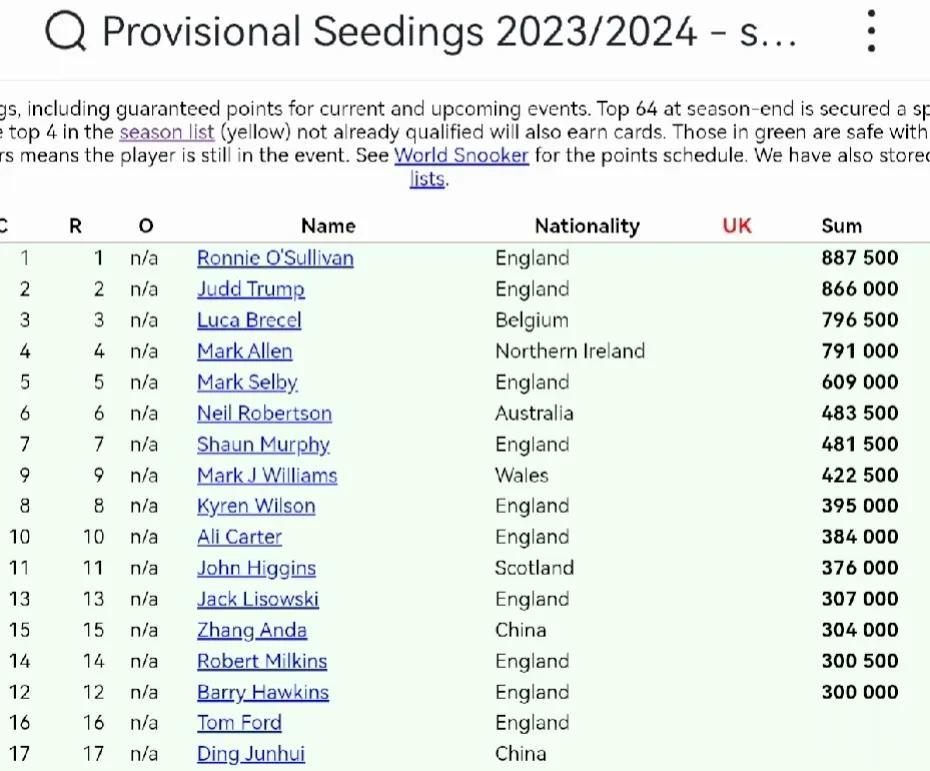
Task: Tap the Provisional Seedings search field
Action: pos(449,31)
